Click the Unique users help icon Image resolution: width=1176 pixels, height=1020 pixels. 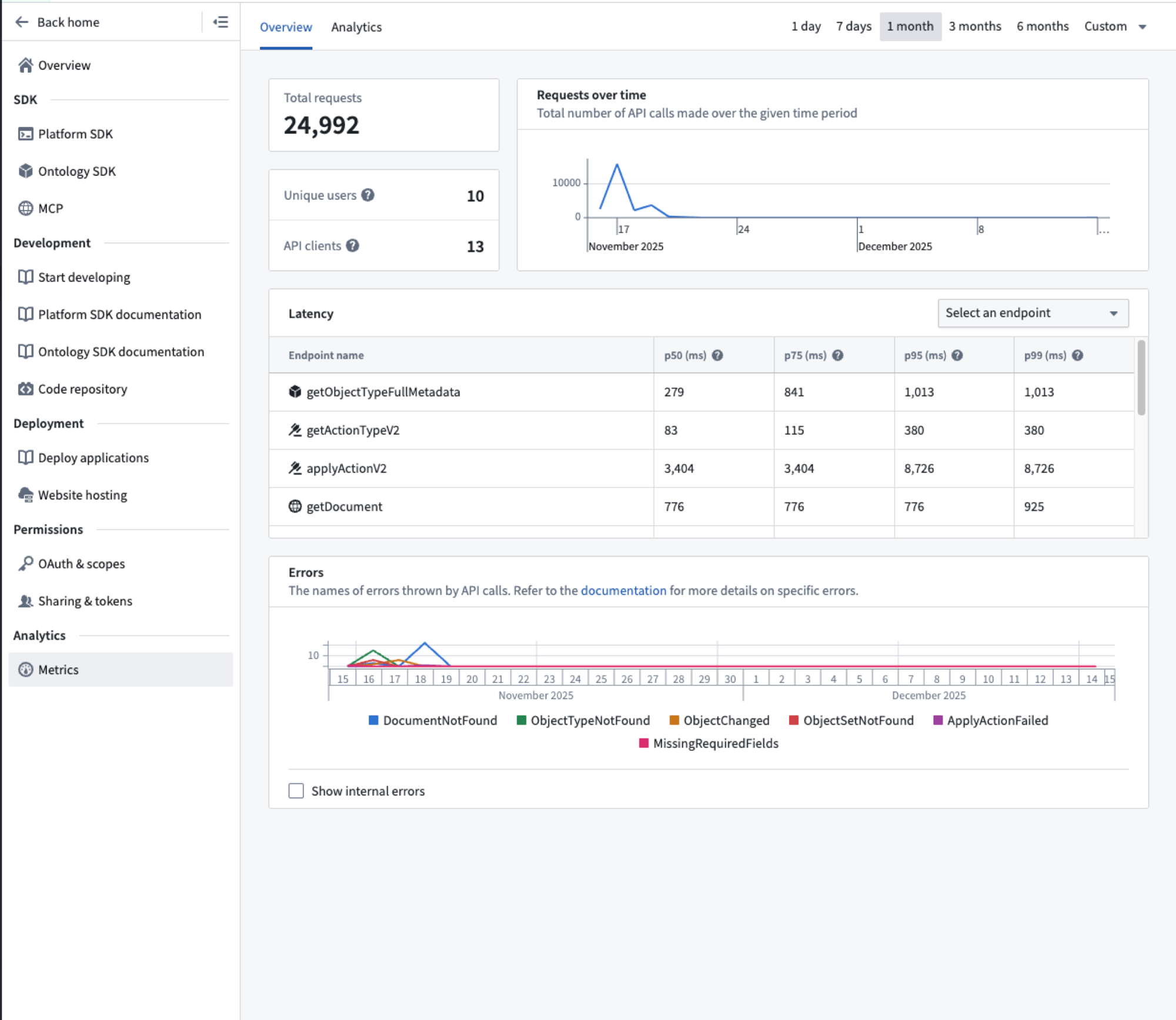tap(367, 195)
